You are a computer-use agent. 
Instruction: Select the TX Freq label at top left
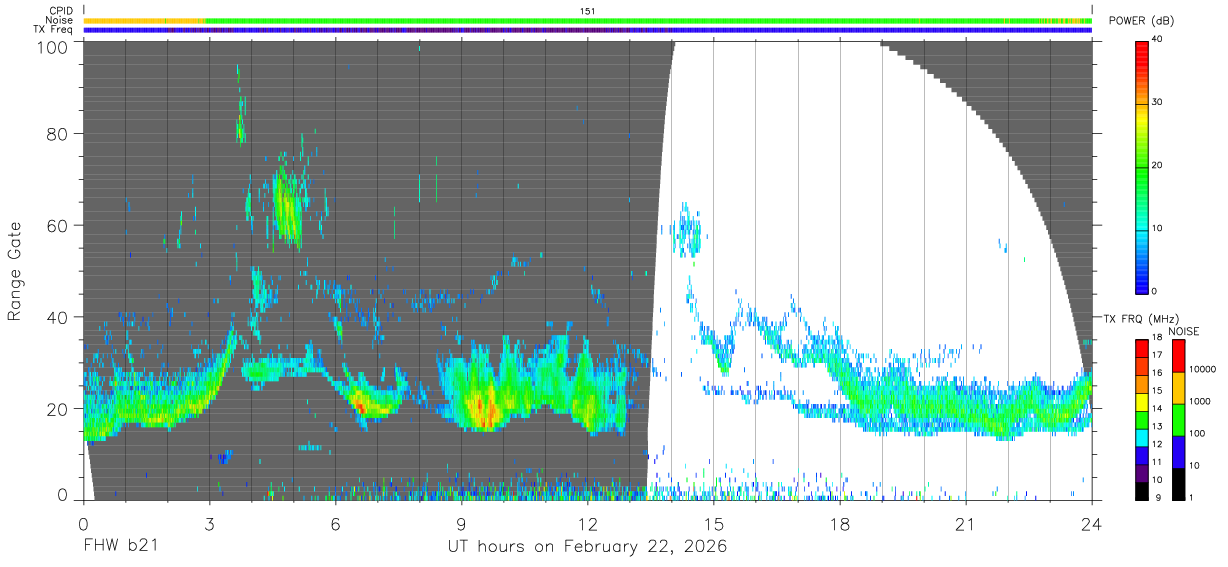tap(55, 30)
